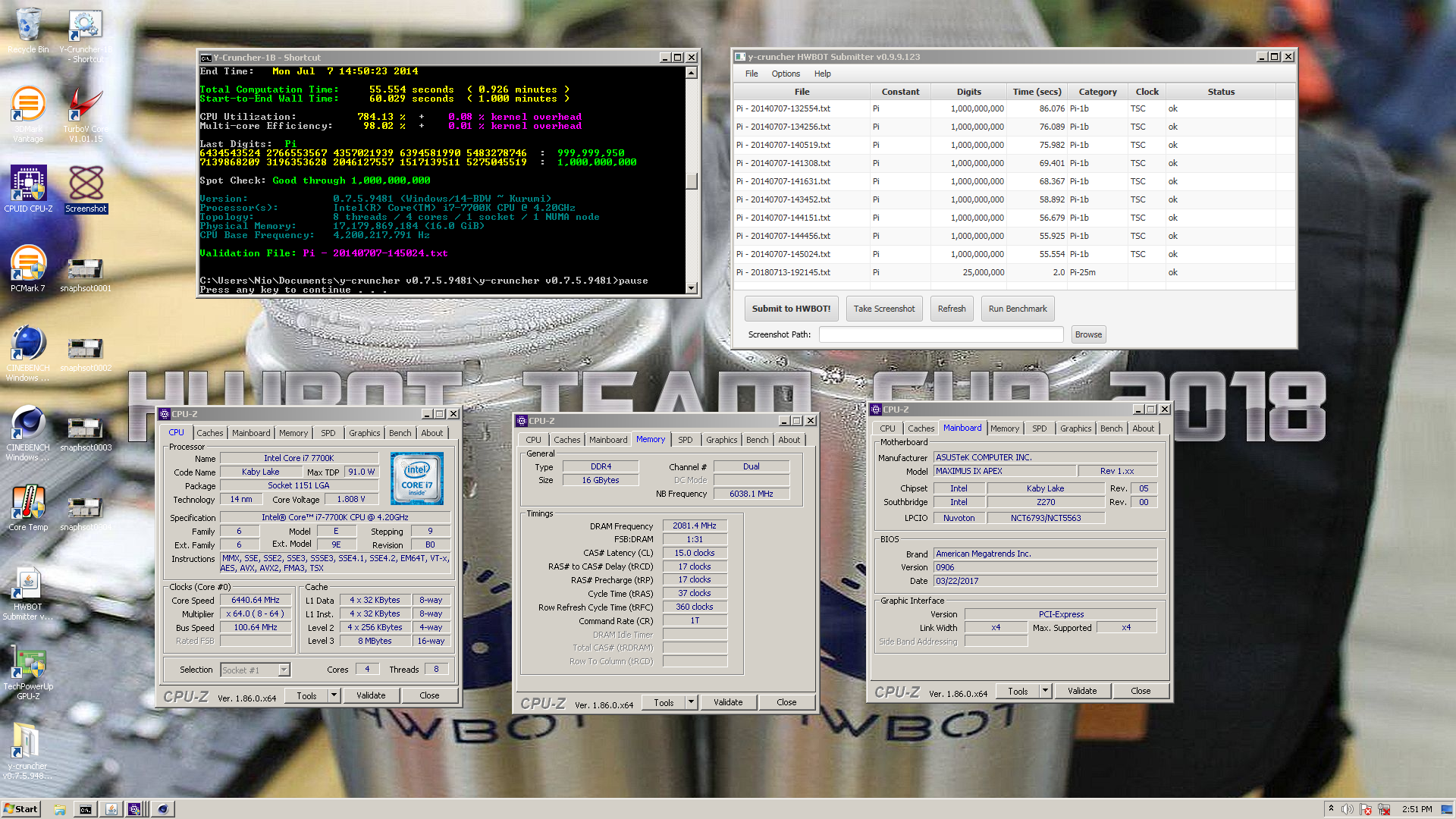Open the snaphsot0001 desktop file
This screenshot has height=819, width=1456.
point(86,273)
